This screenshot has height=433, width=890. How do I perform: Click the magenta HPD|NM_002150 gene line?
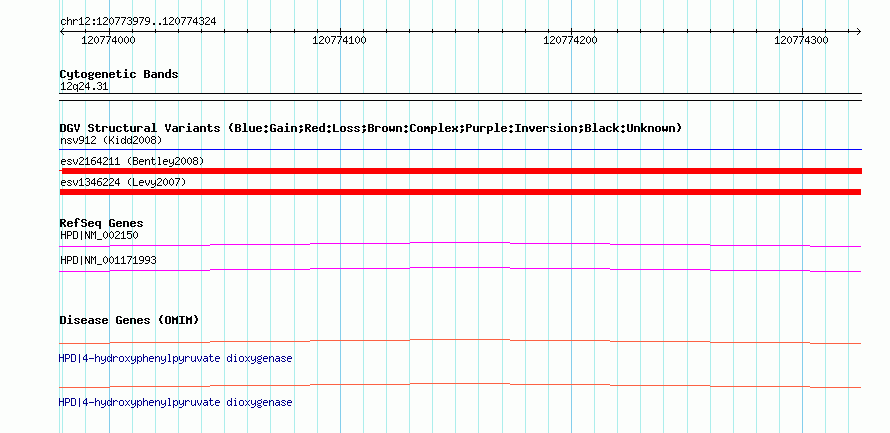460,244
